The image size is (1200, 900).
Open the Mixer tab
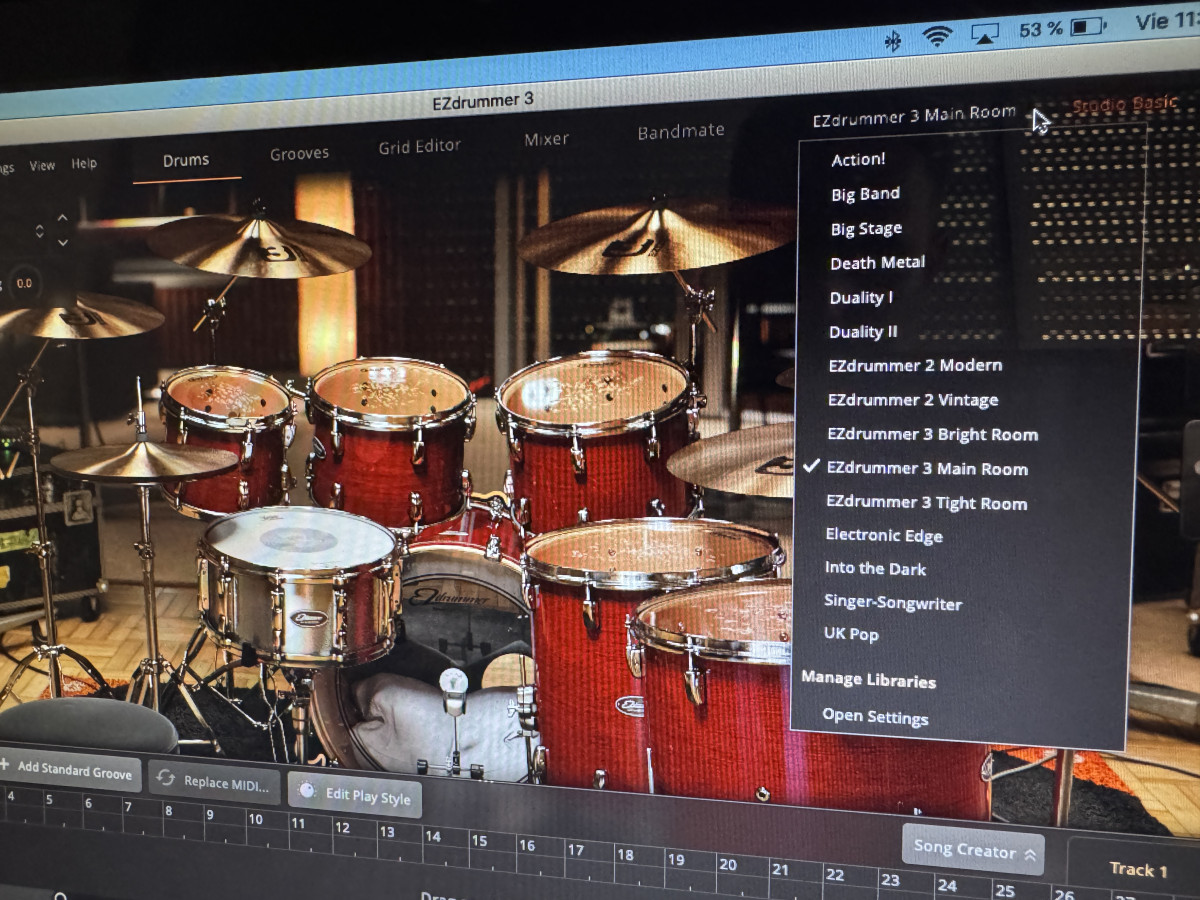pos(546,140)
